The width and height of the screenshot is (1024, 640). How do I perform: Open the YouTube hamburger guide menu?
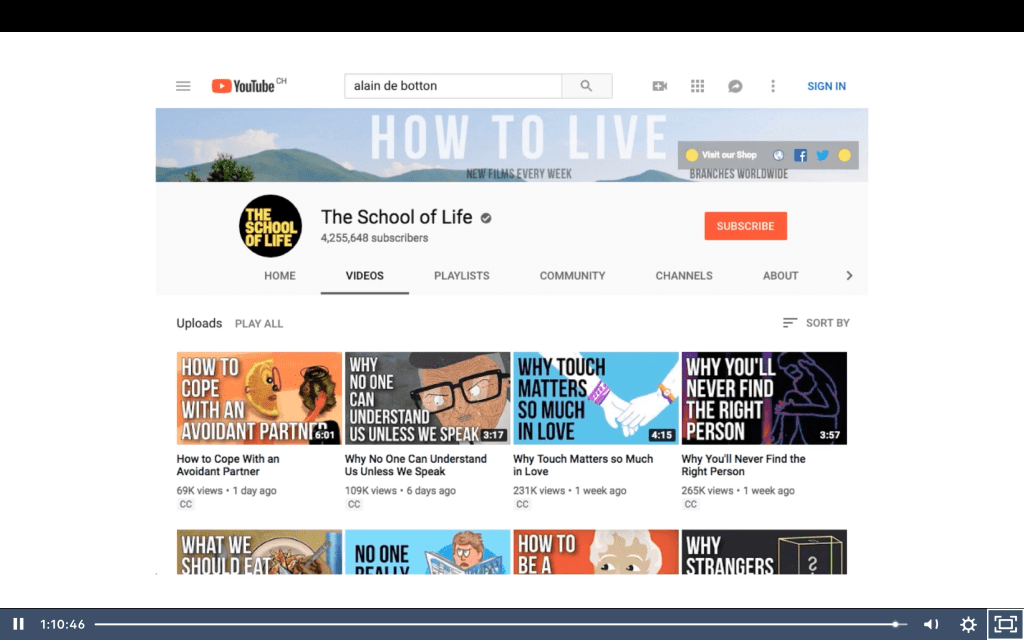[183, 86]
